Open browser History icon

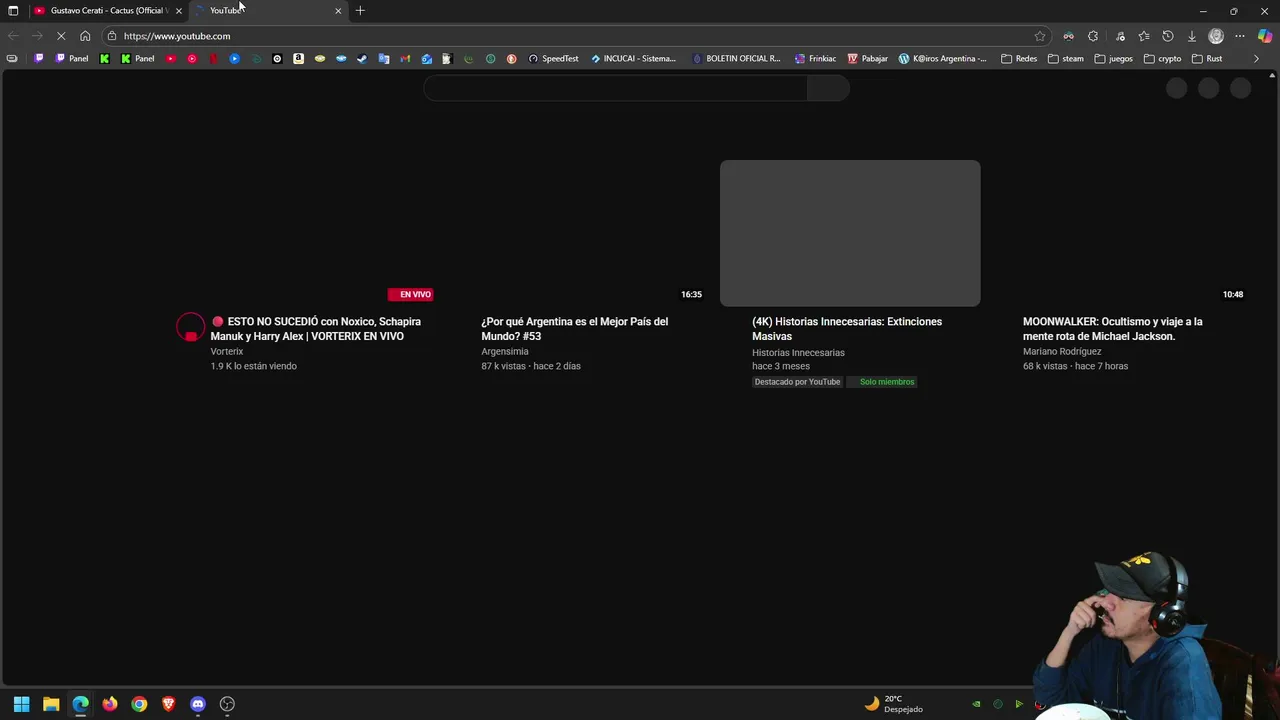click(1167, 36)
